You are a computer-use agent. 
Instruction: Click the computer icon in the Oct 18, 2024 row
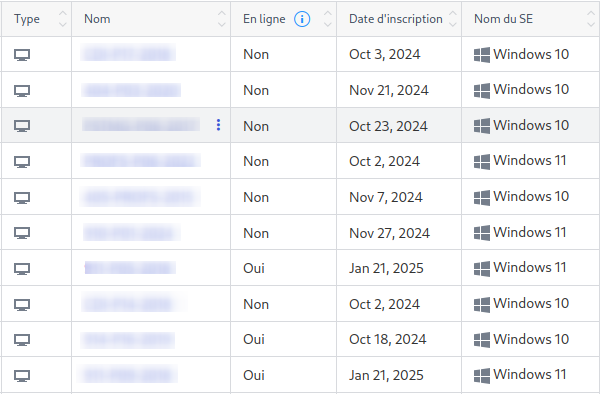tap(22, 340)
